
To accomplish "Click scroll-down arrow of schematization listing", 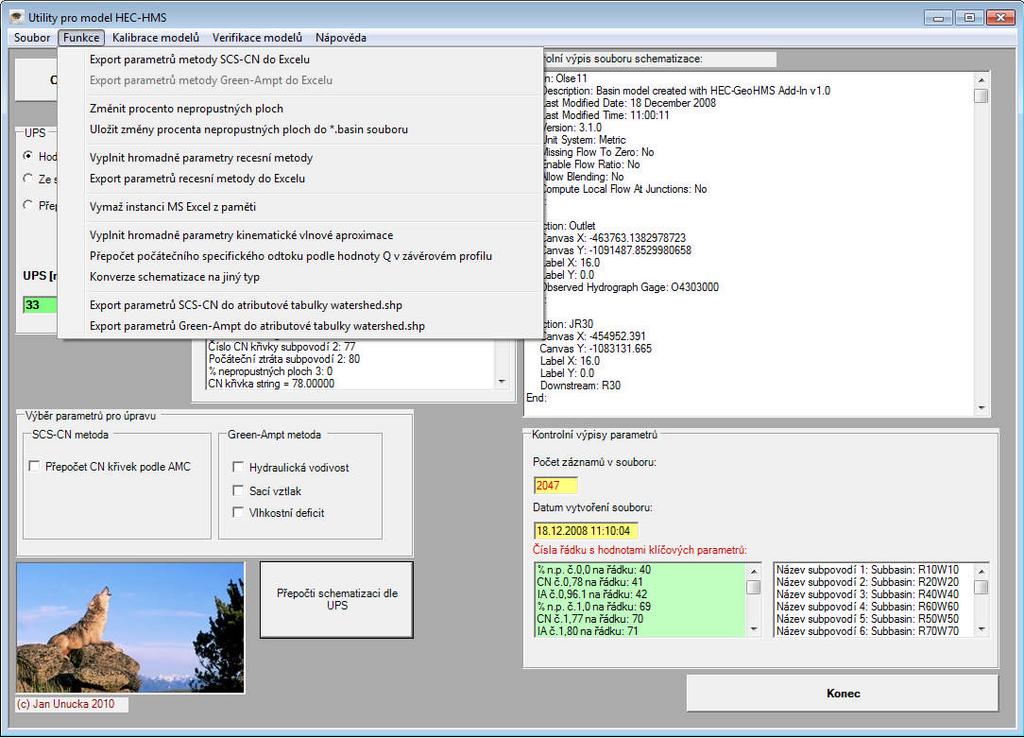I will 981,408.
